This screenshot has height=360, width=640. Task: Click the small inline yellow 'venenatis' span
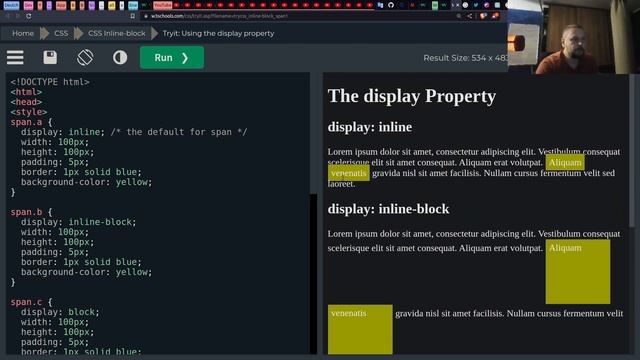(x=349, y=173)
